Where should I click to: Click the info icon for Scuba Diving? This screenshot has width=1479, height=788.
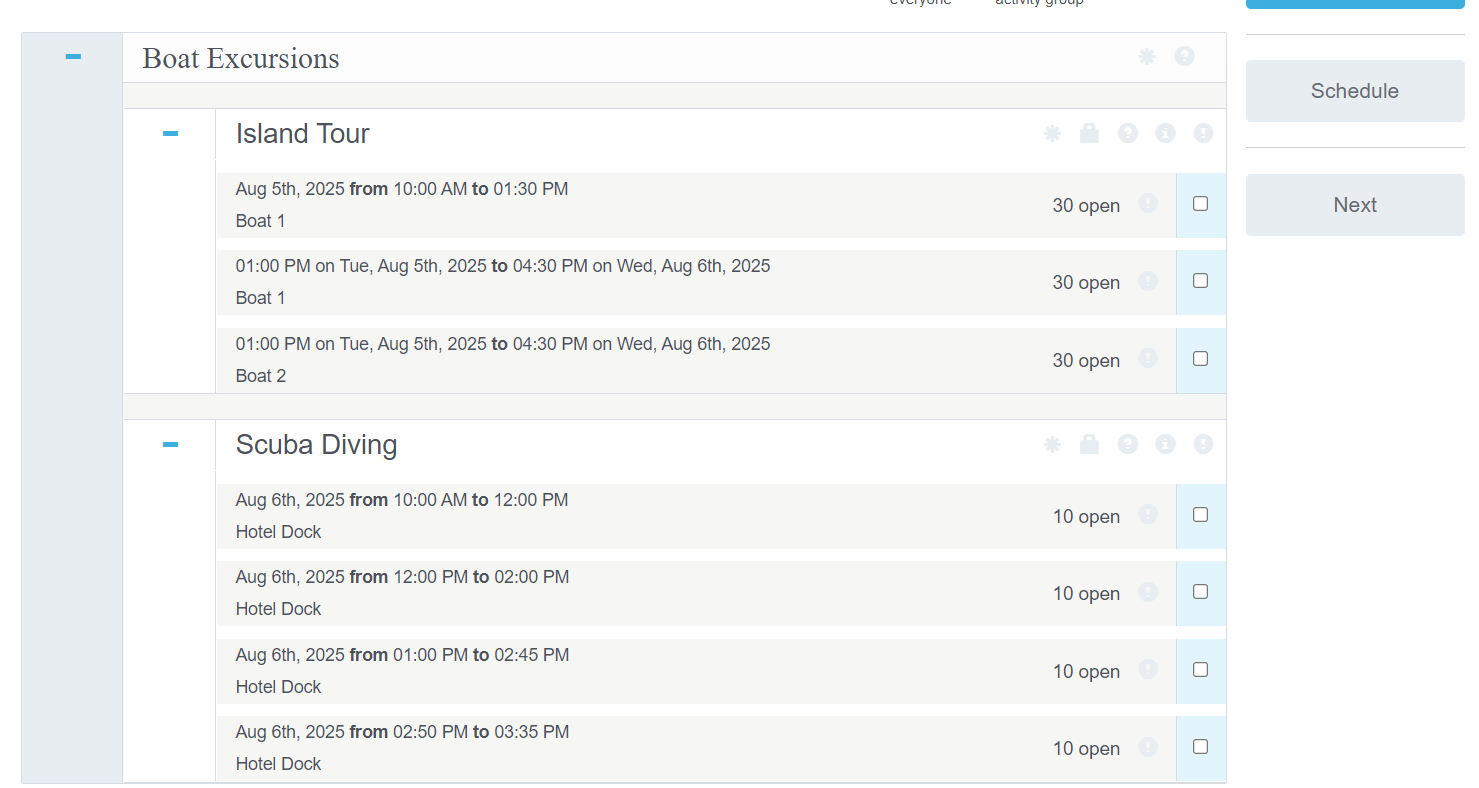pos(1165,444)
